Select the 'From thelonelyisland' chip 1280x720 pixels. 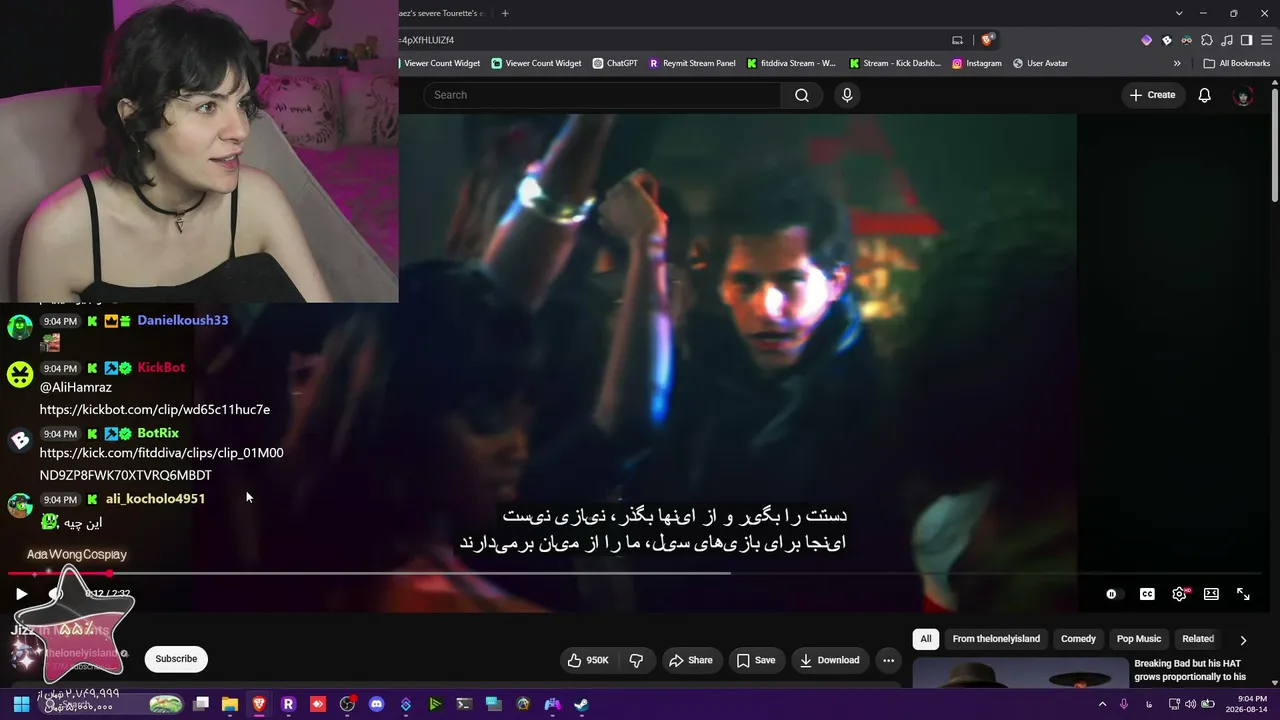pyautogui.click(x=996, y=639)
